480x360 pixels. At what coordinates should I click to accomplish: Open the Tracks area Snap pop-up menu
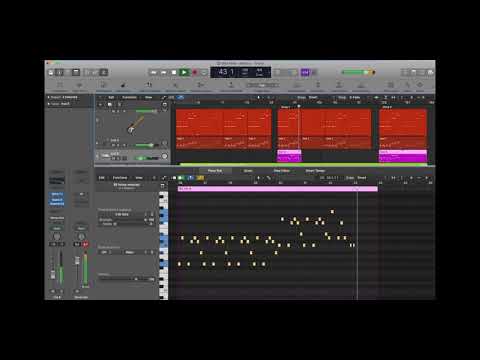click(x=313, y=97)
